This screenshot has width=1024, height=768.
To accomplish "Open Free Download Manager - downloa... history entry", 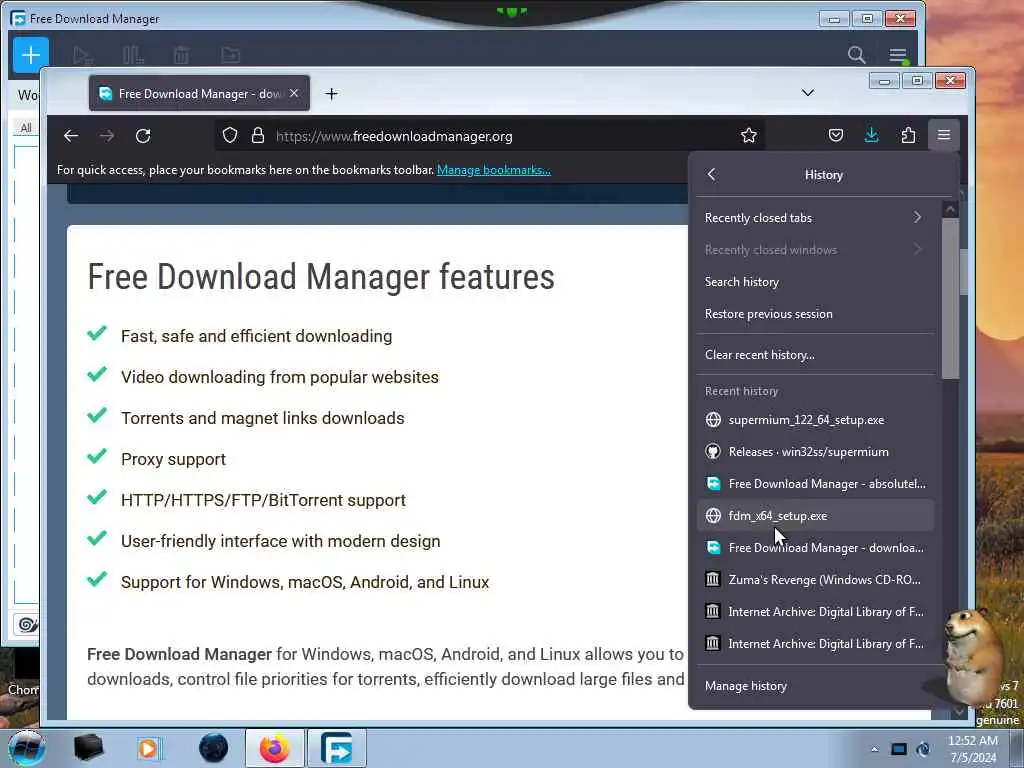I will pos(814,548).
